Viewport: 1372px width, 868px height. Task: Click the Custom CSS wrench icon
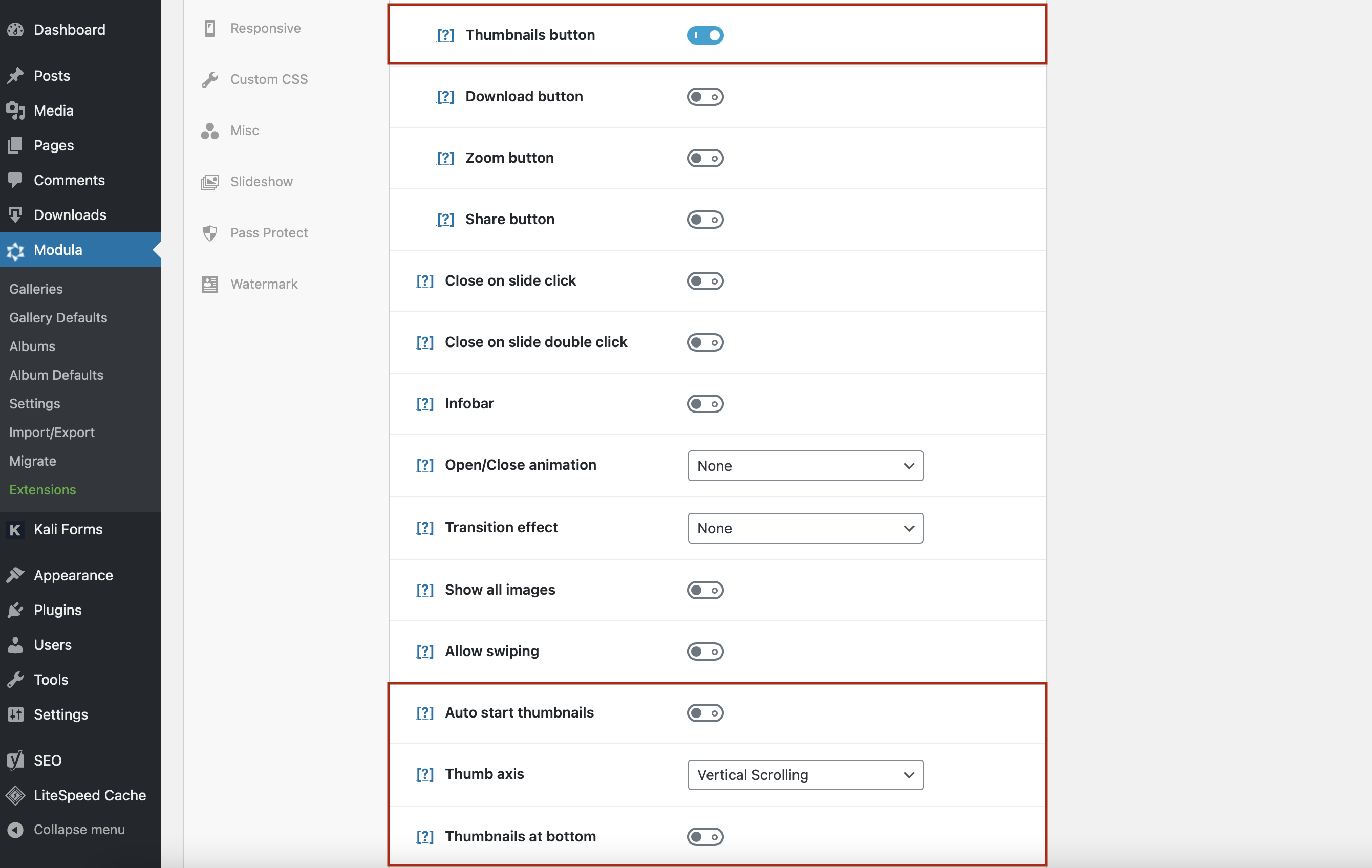pyautogui.click(x=208, y=78)
